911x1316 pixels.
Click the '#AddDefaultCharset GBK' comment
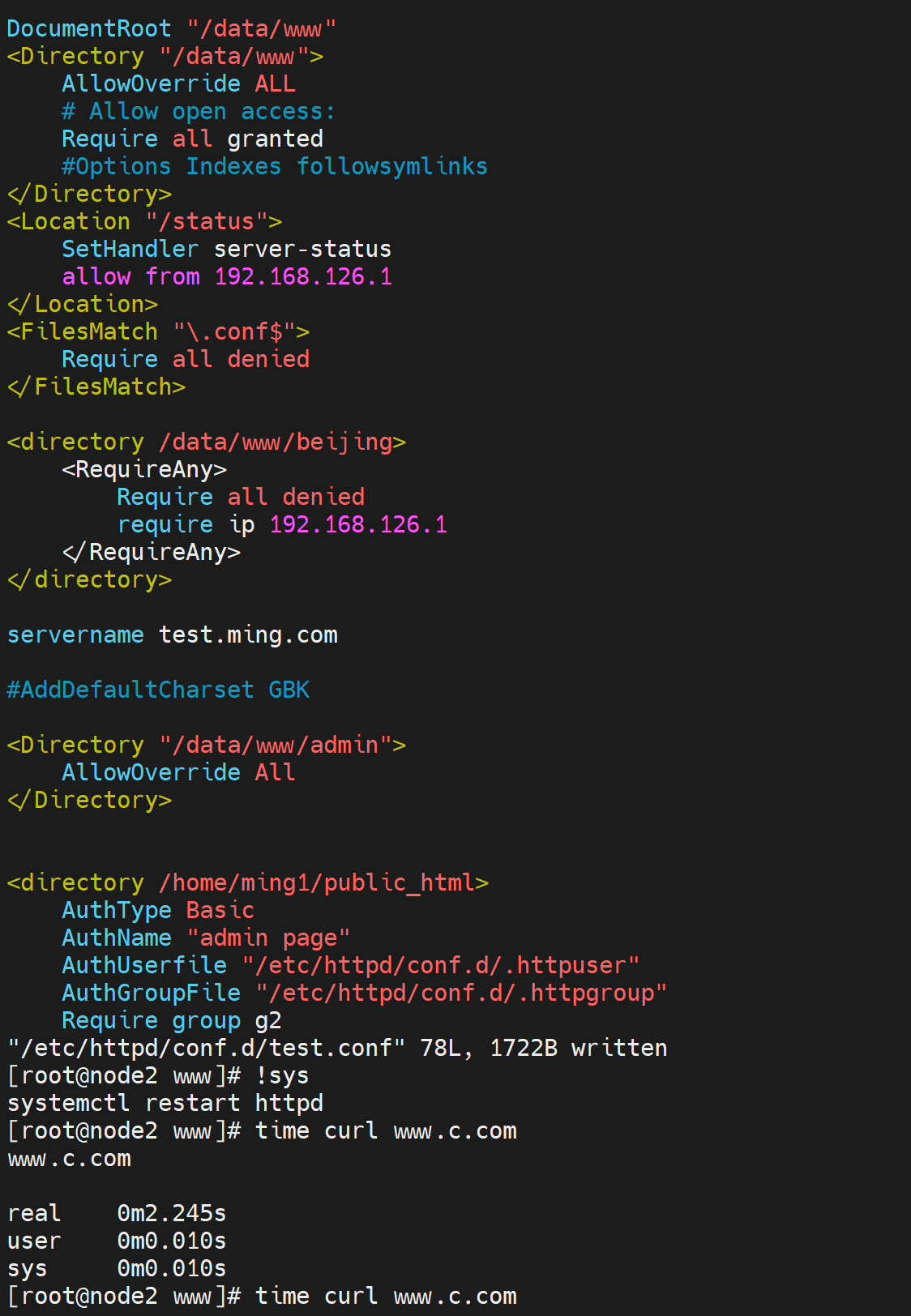[158, 690]
